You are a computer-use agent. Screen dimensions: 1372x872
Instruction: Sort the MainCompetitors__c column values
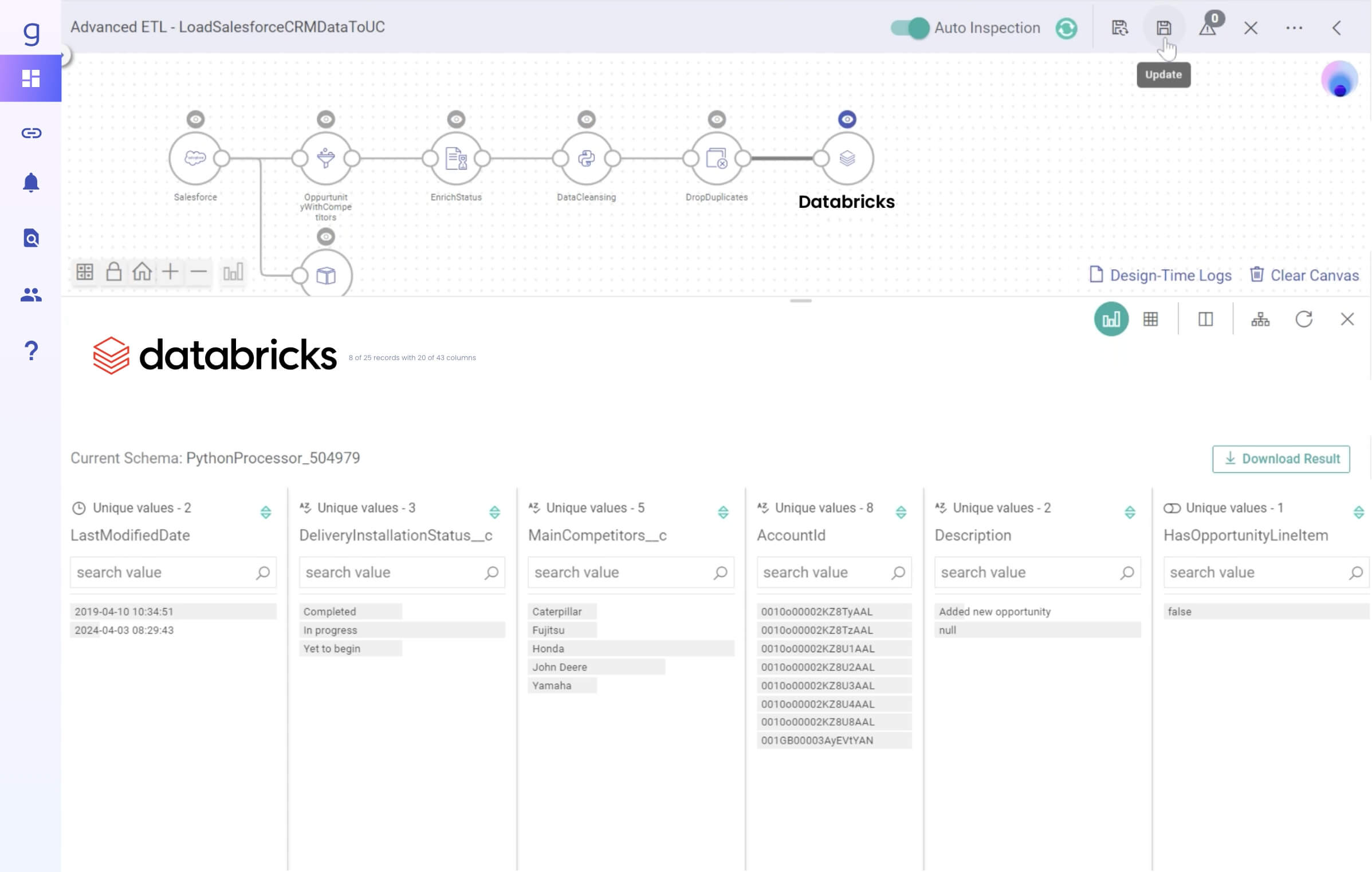723,512
